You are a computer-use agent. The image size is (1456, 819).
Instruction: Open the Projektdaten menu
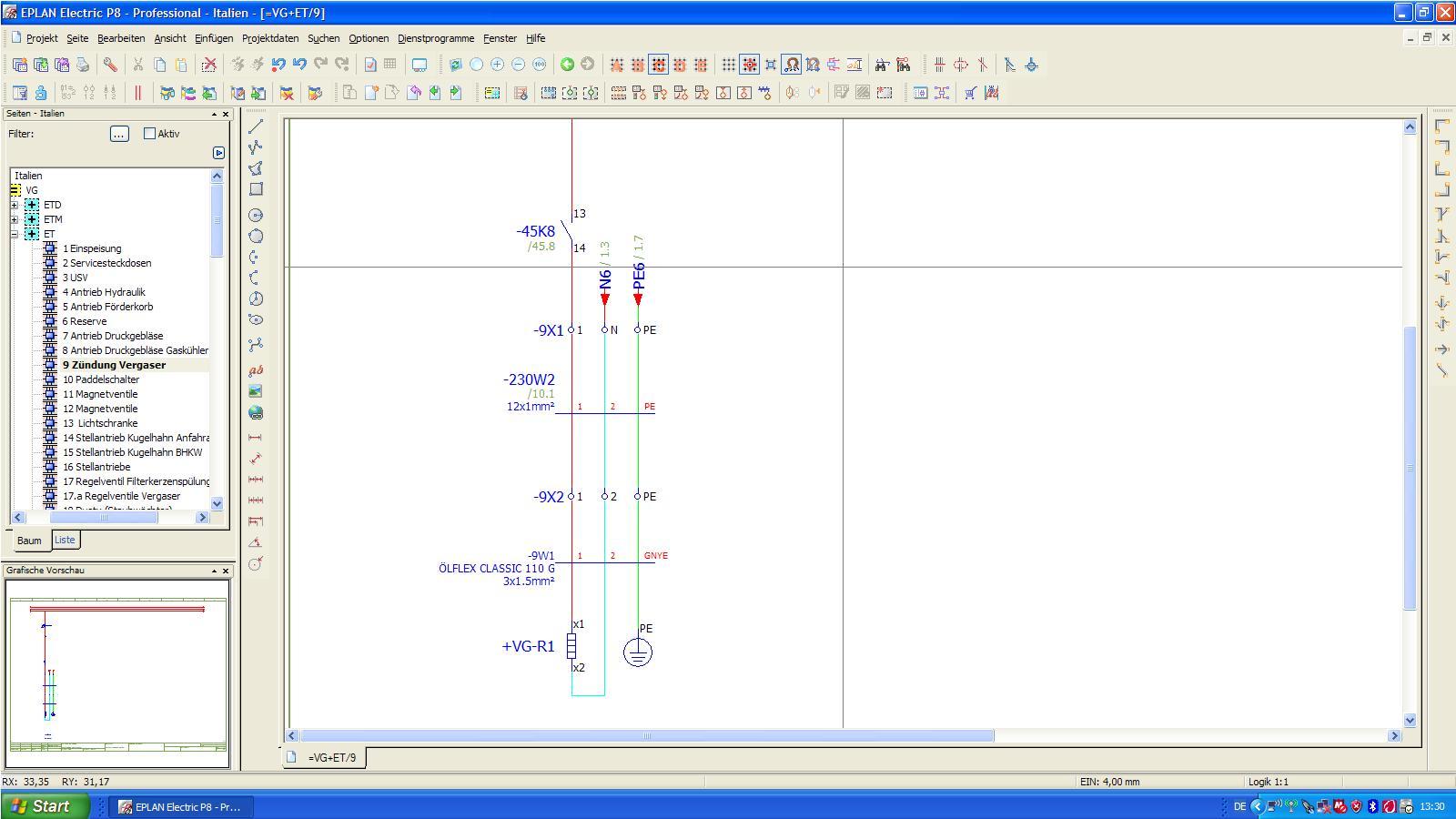[x=270, y=38]
